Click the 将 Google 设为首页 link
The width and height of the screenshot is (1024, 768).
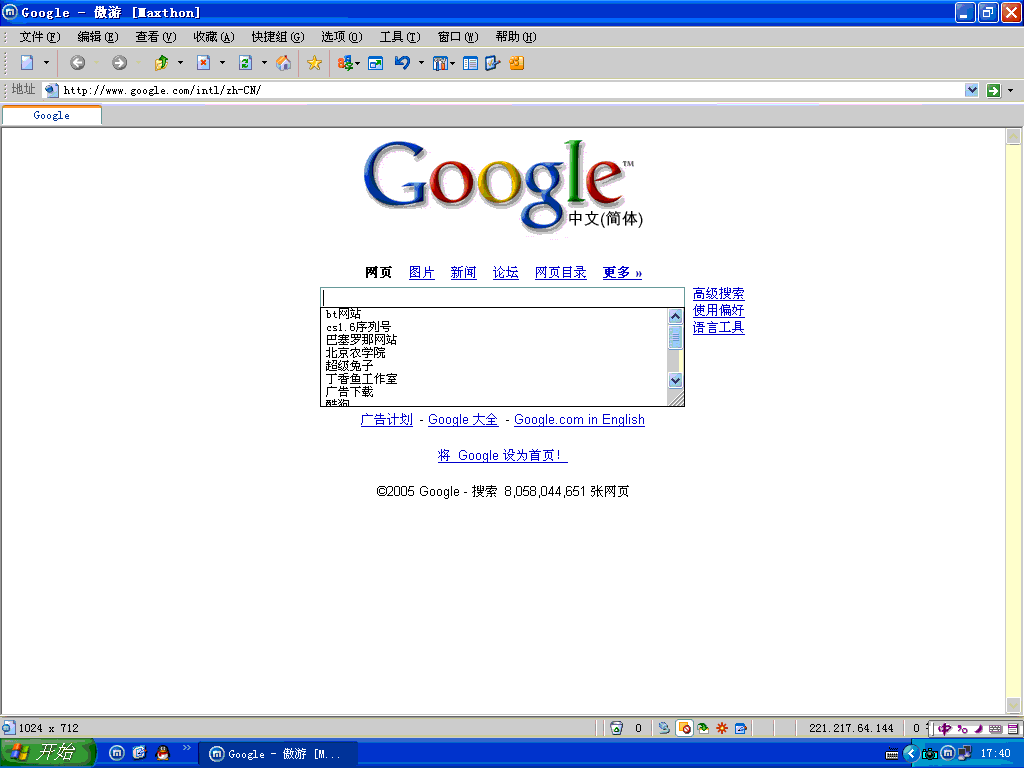502,455
